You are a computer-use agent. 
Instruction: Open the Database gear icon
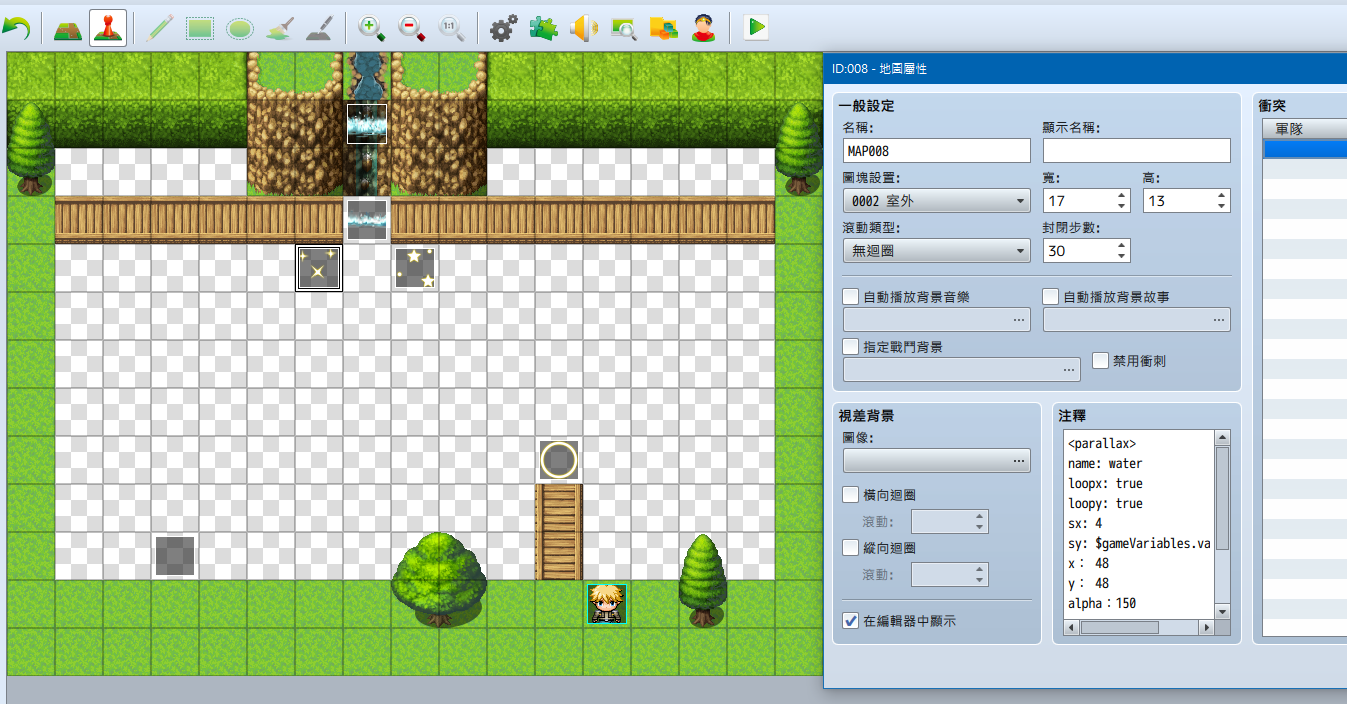point(503,28)
